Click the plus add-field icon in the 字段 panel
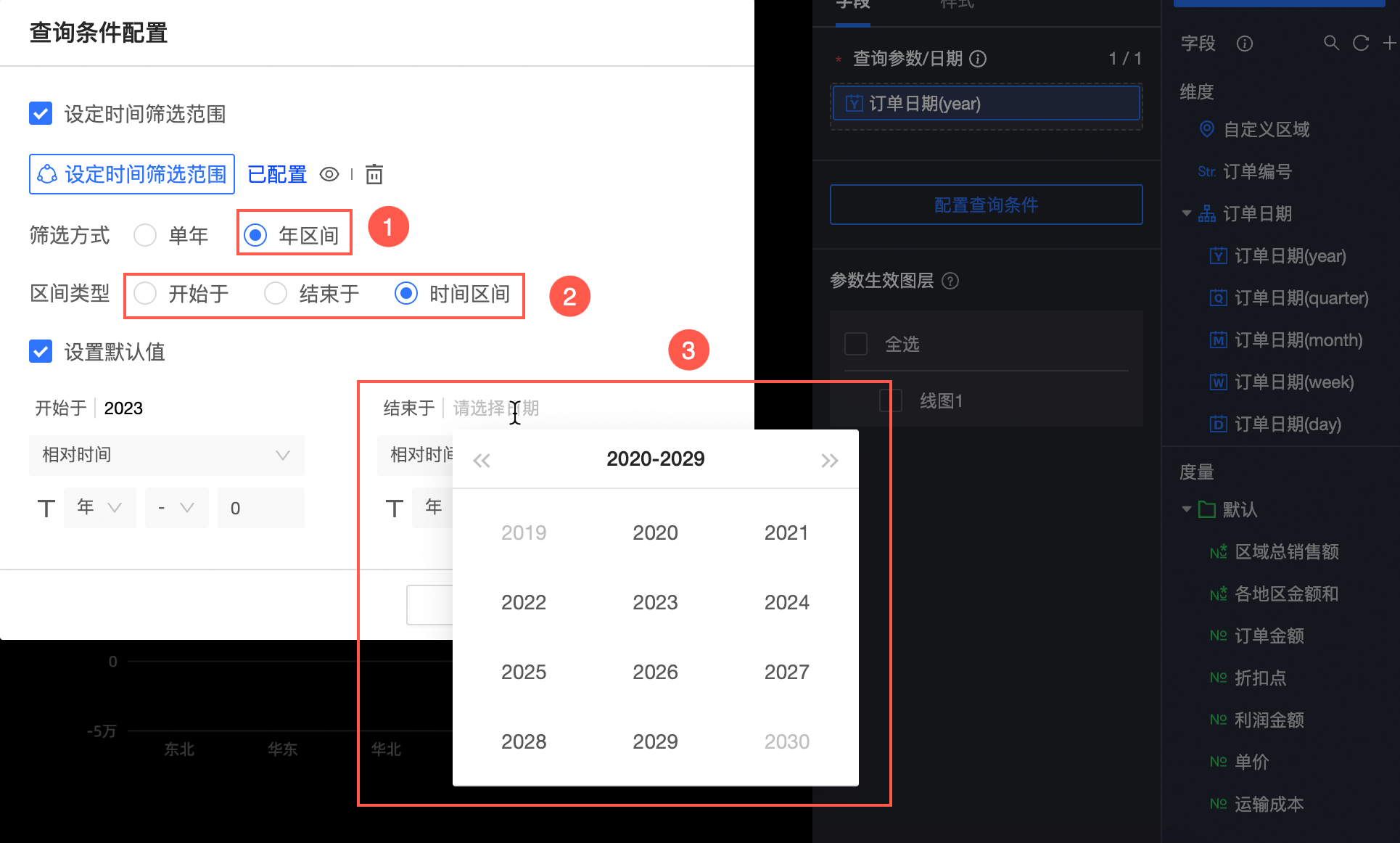The image size is (1400, 843). (1389, 44)
